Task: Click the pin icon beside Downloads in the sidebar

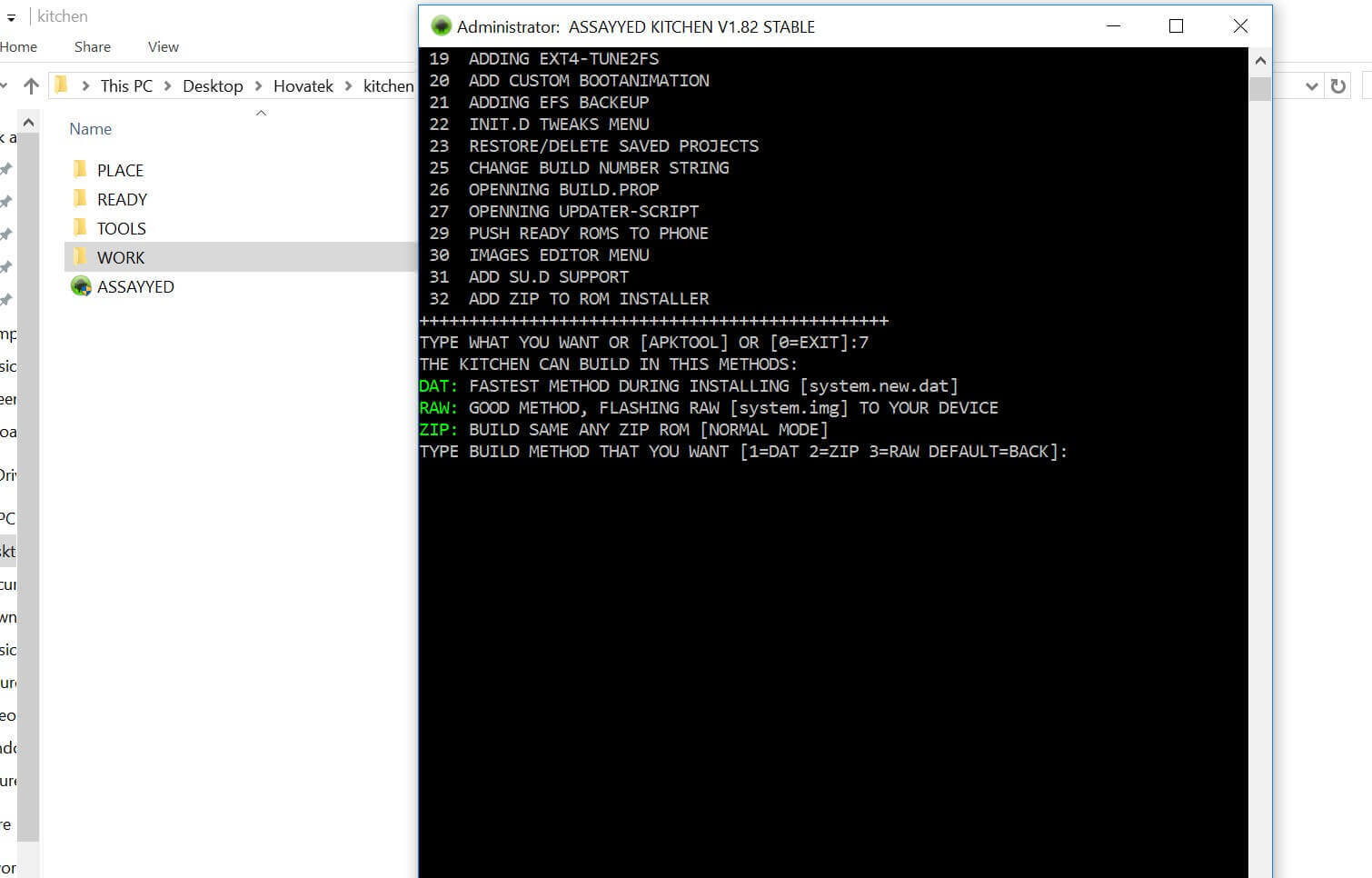Action: (7, 201)
